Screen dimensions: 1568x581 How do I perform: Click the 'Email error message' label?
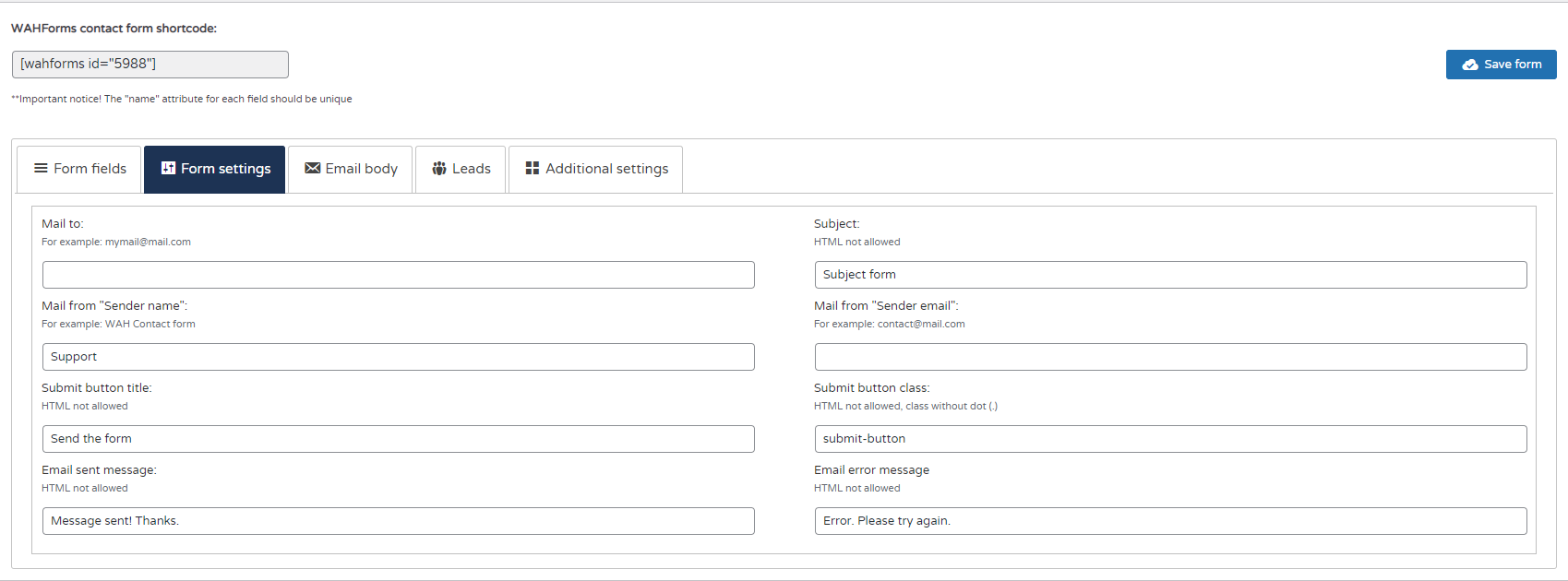click(872, 470)
